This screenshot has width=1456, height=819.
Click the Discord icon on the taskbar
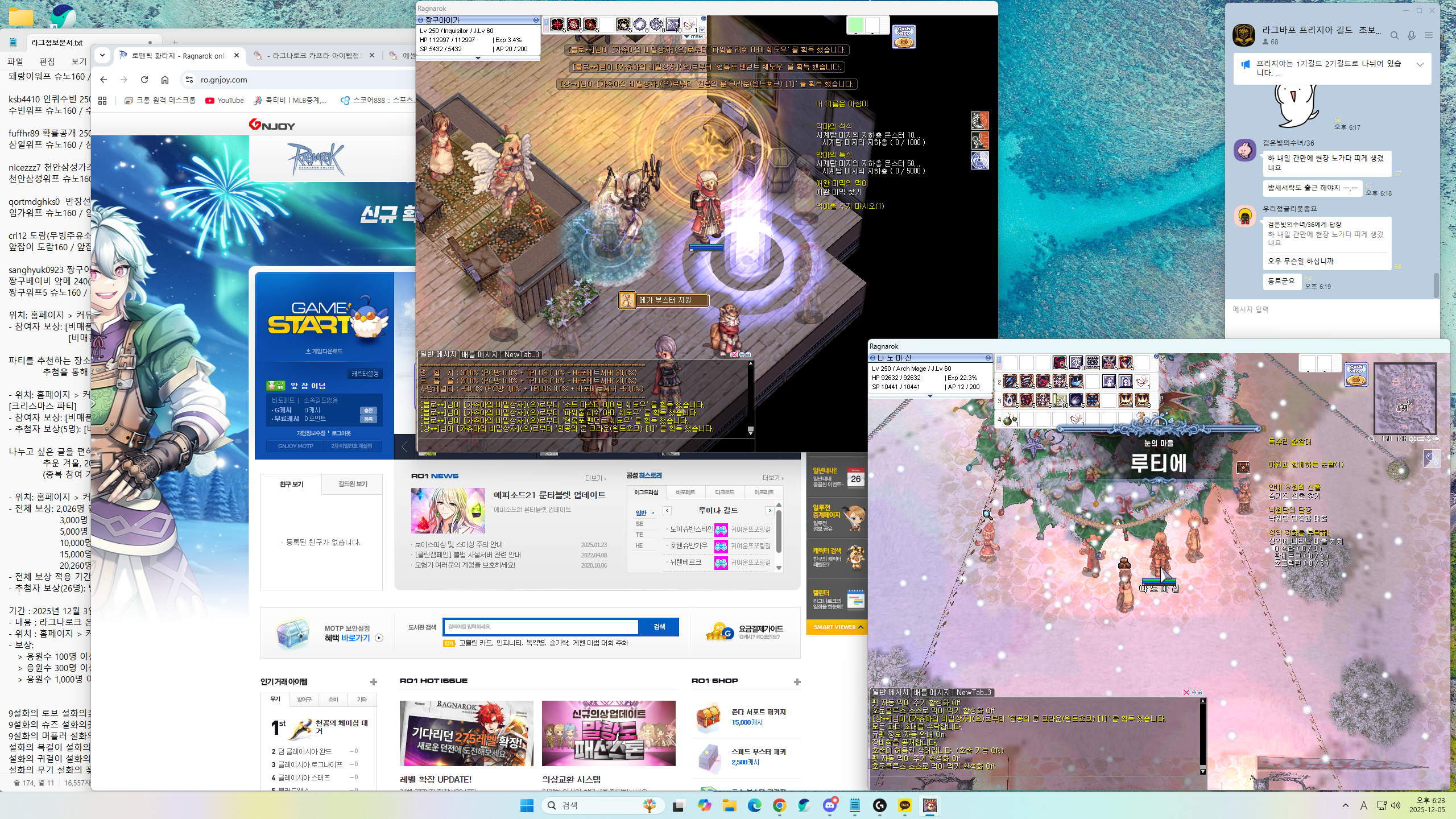(x=830, y=805)
